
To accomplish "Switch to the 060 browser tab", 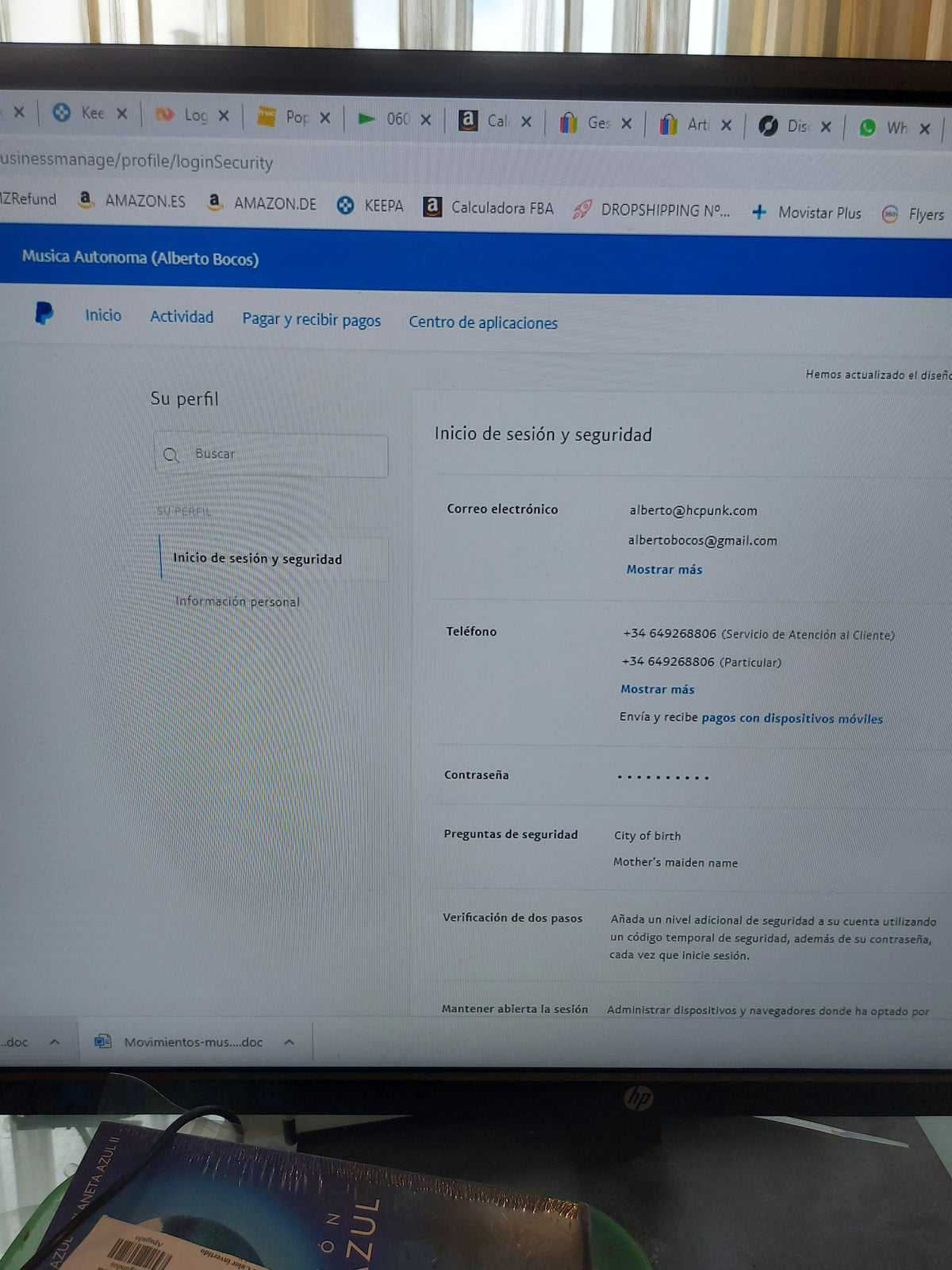I will coord(383,119).
